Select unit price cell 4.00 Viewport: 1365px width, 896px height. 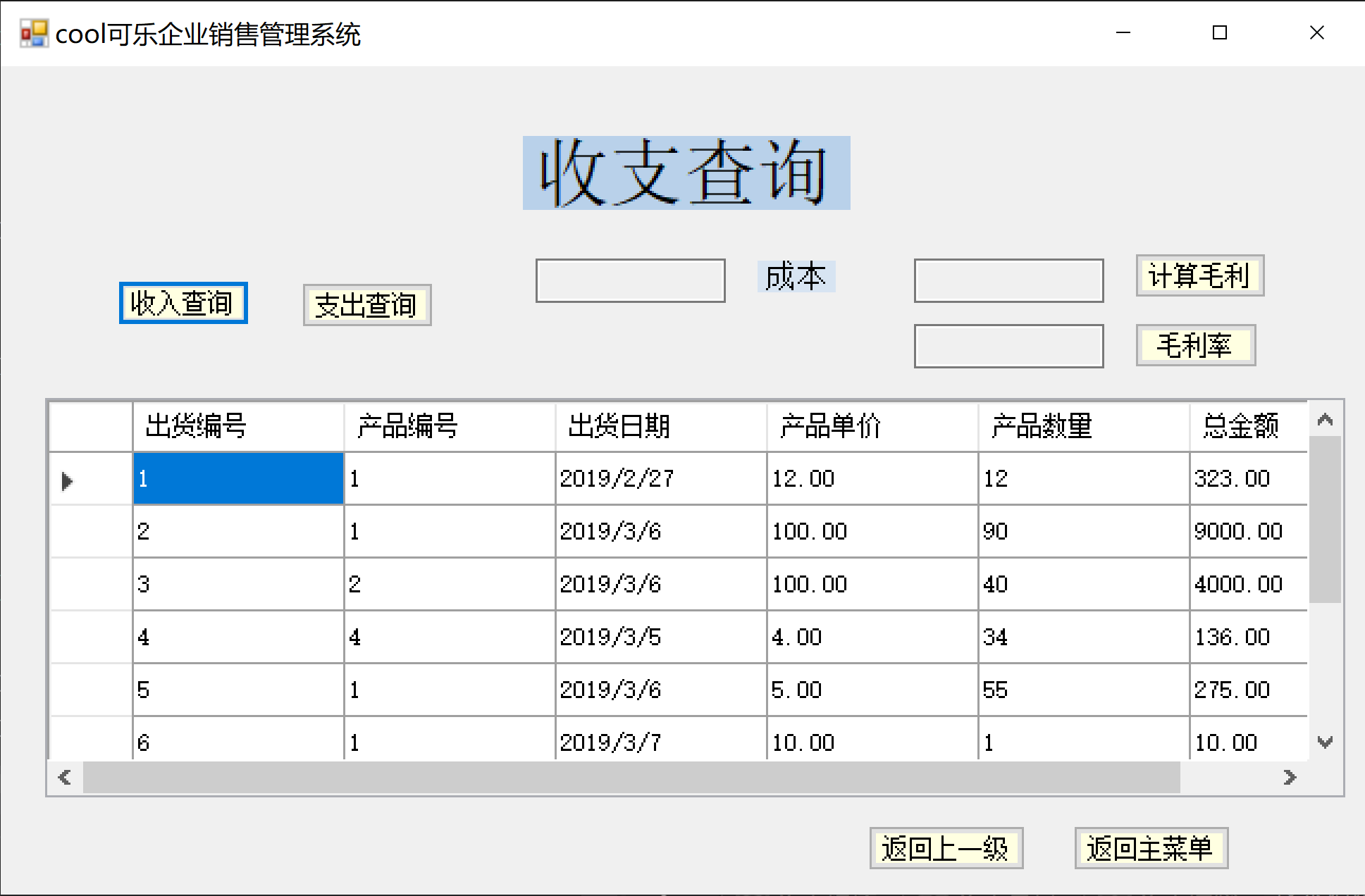[872, 637]
